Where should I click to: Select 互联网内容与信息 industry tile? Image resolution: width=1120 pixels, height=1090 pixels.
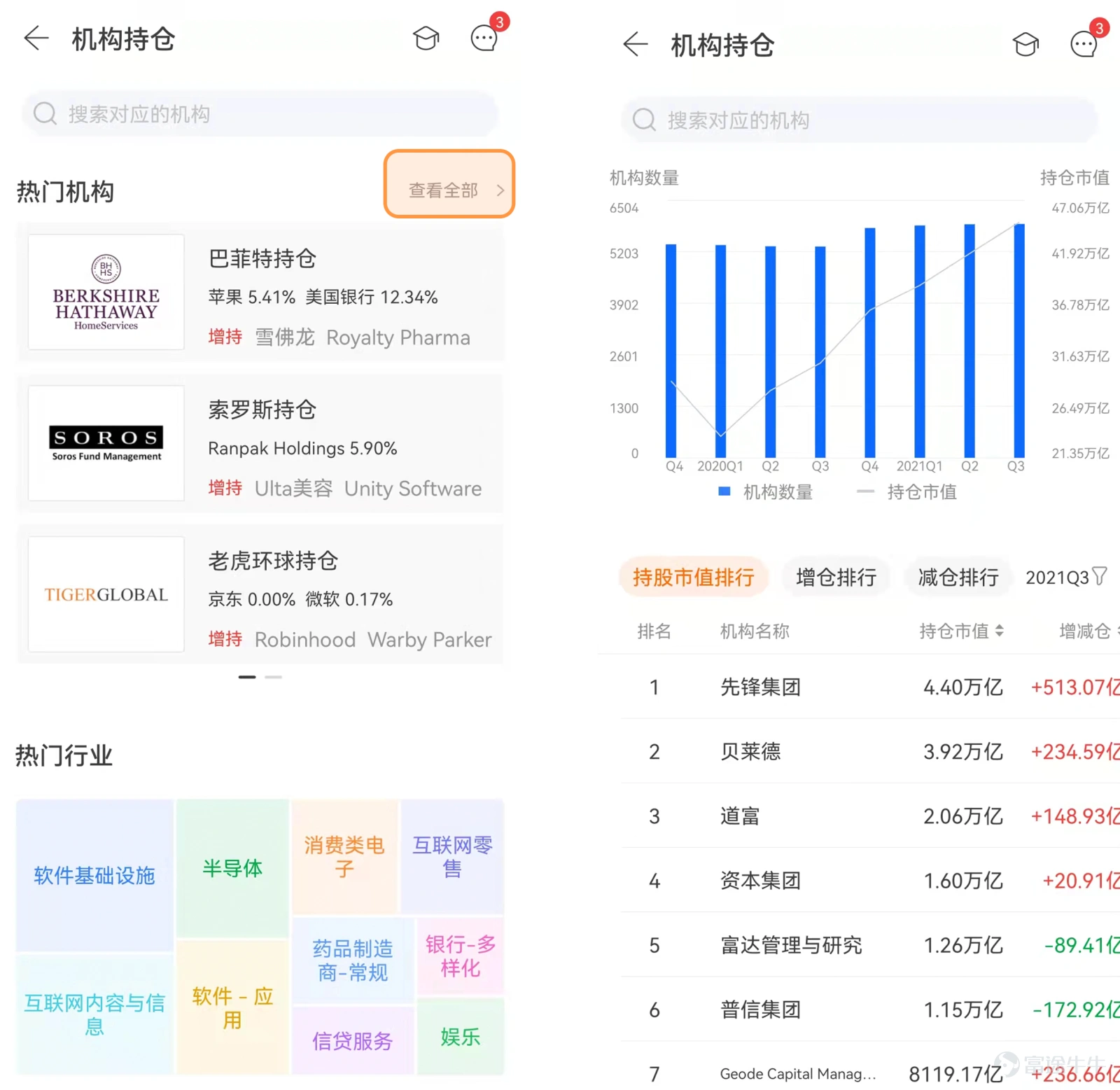(x=94, y=1014)
